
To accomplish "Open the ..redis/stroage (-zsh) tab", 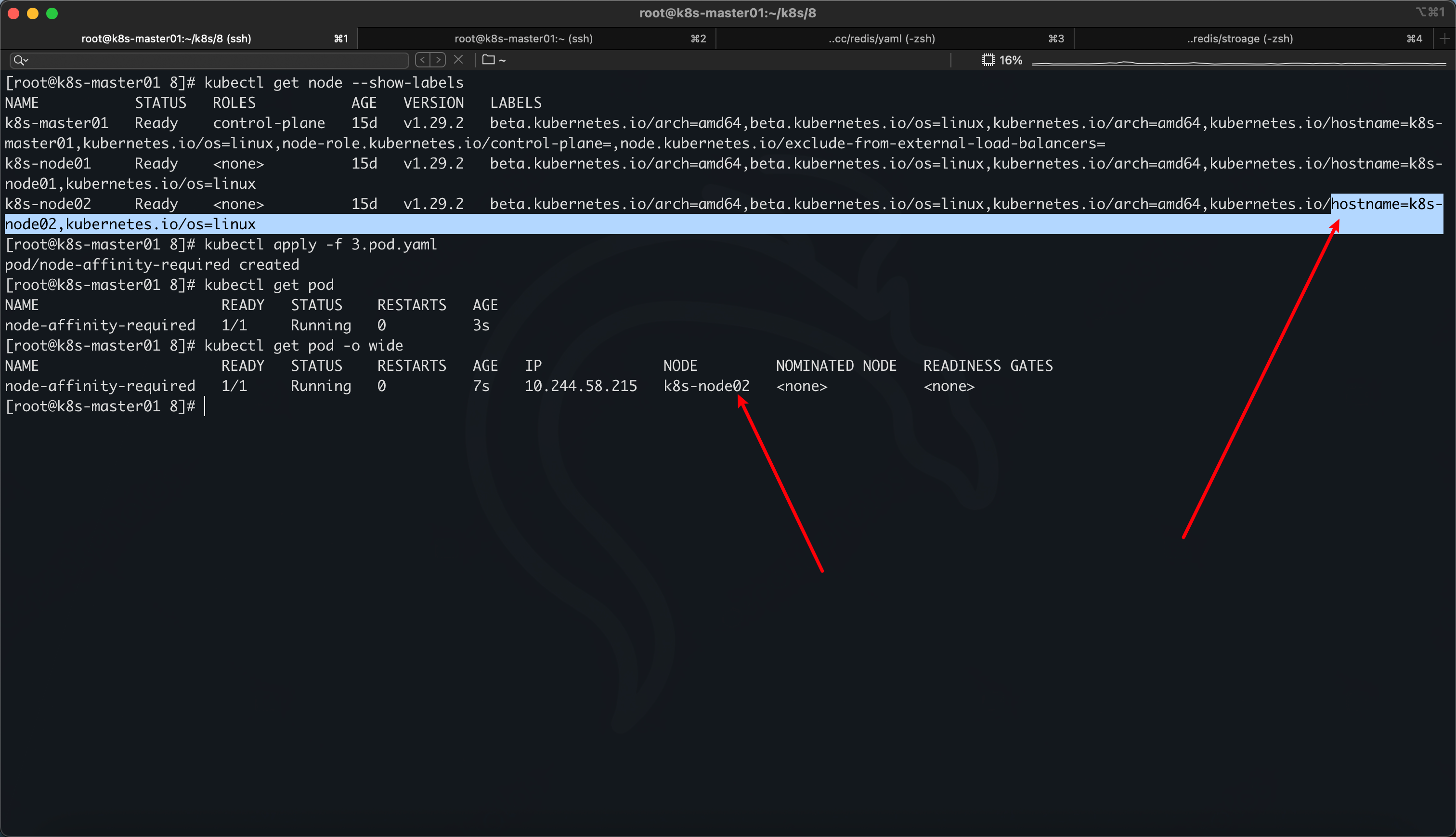I will (x=1239, y=39).
